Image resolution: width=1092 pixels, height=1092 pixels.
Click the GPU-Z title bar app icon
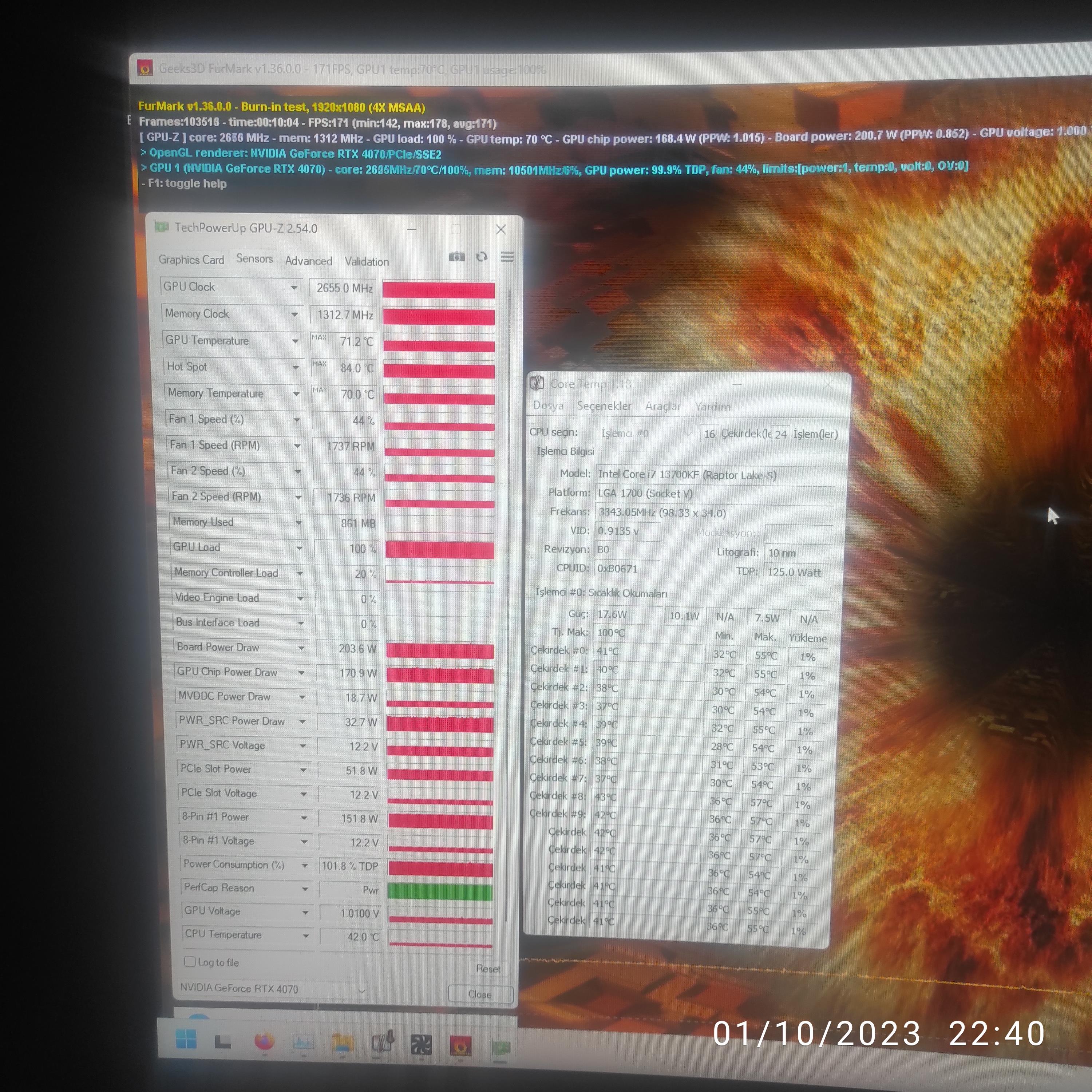(x=162, y=227)
